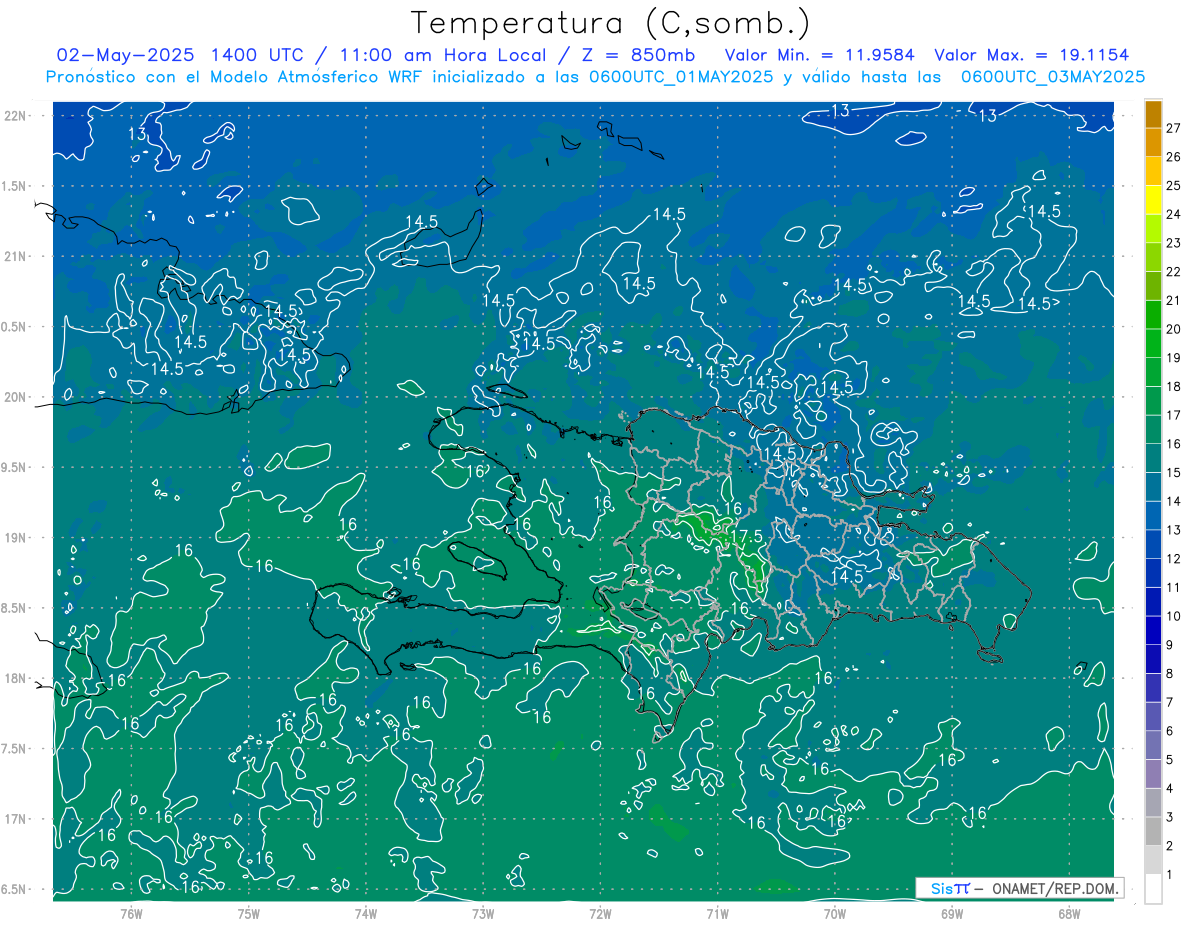Screen dimensions: 1200x927
Task: Click the 68W longitude axis label
Action: (x=1069, y=914)
